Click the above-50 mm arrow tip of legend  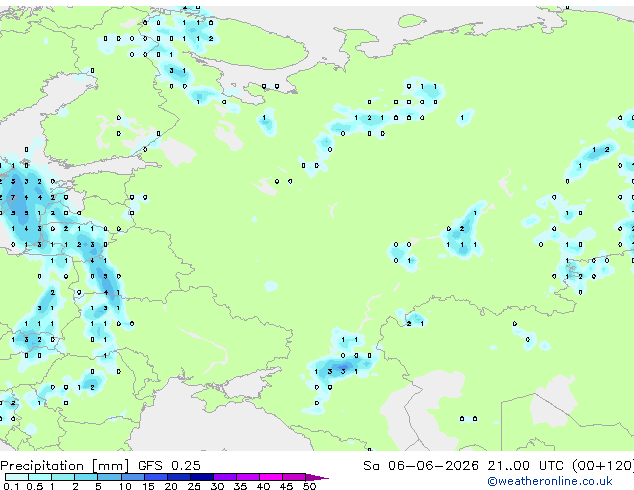[317, 477]
